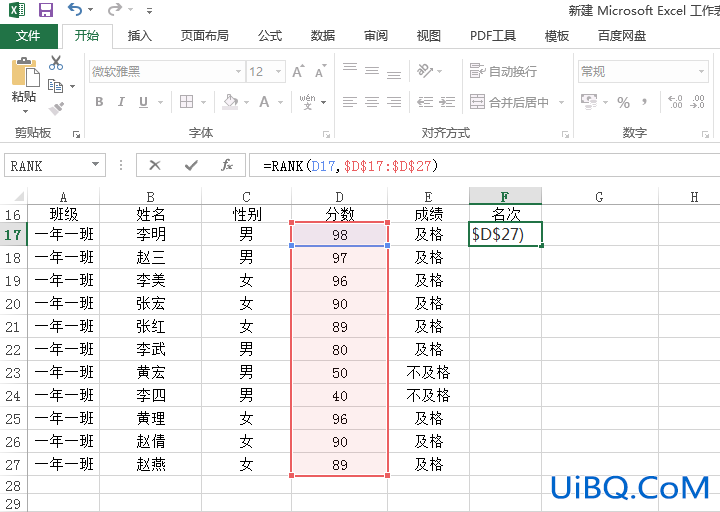Open the PDF工具 tab
Image resolution: width=720 pixels, height=512 pixels.
(493, 36)
